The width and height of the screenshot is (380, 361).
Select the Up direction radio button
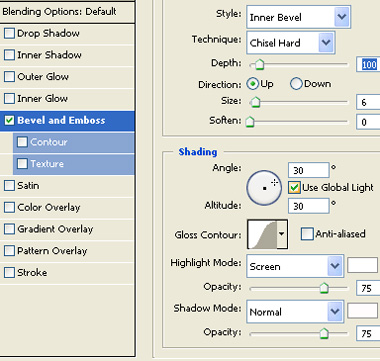click(x=253, y=84)
